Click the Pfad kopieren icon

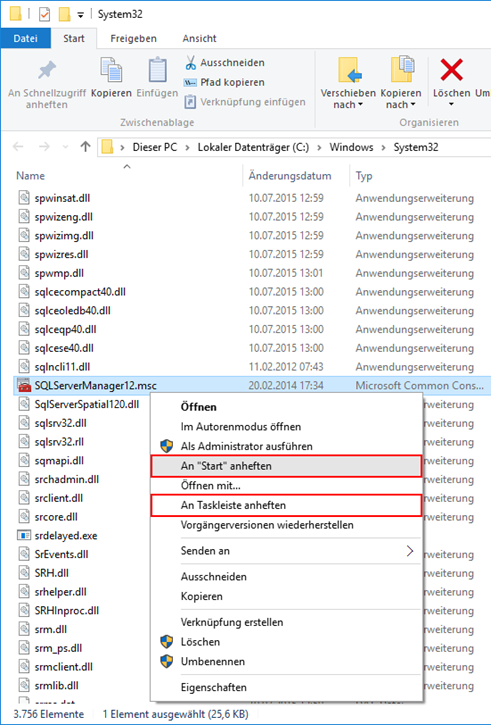190,83
